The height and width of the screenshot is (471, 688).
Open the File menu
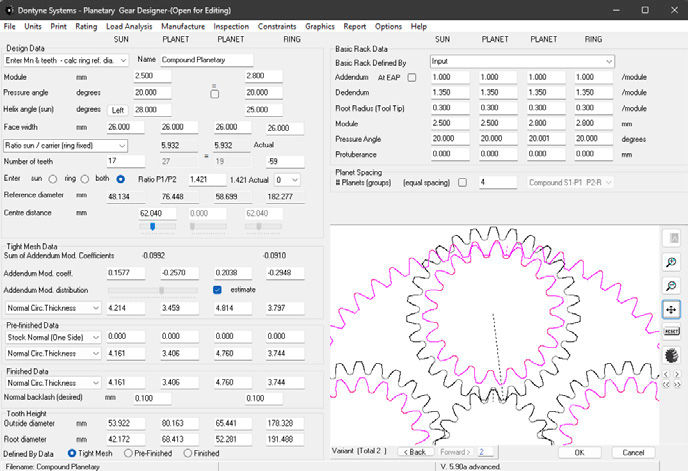pos(9,26)
